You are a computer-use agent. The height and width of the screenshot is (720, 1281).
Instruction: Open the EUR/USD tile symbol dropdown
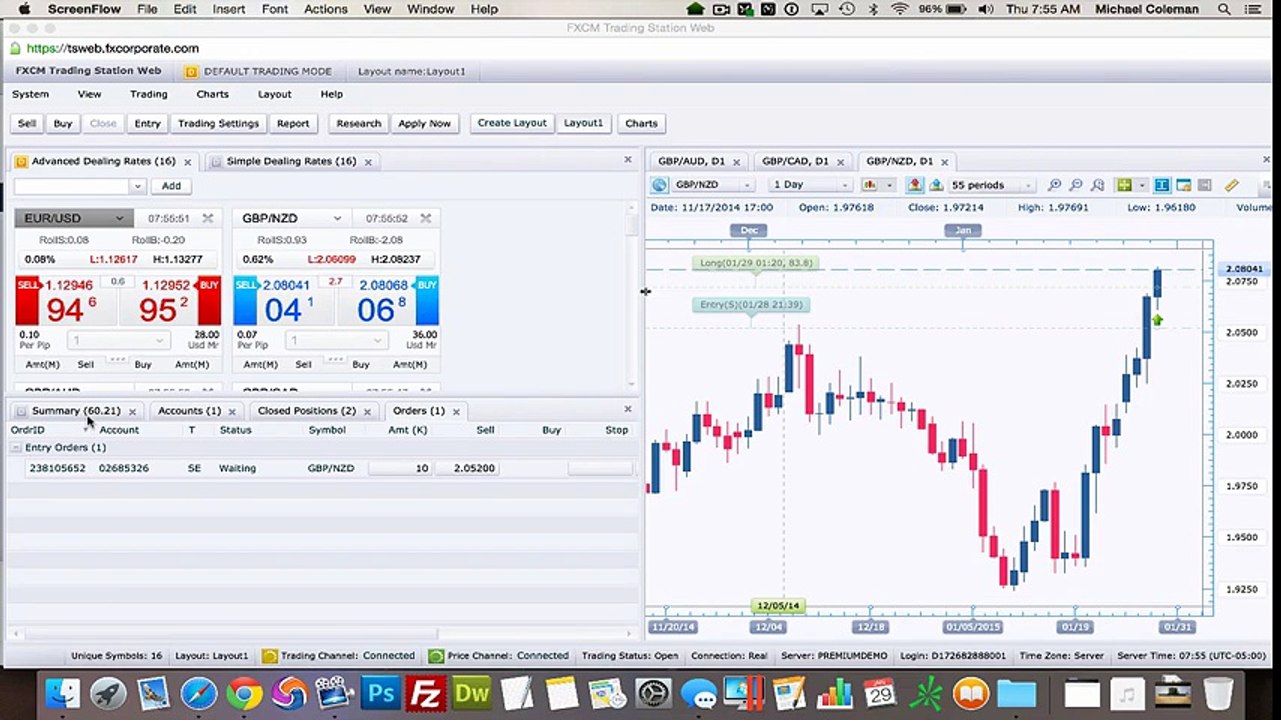click(x=120, y=218)
